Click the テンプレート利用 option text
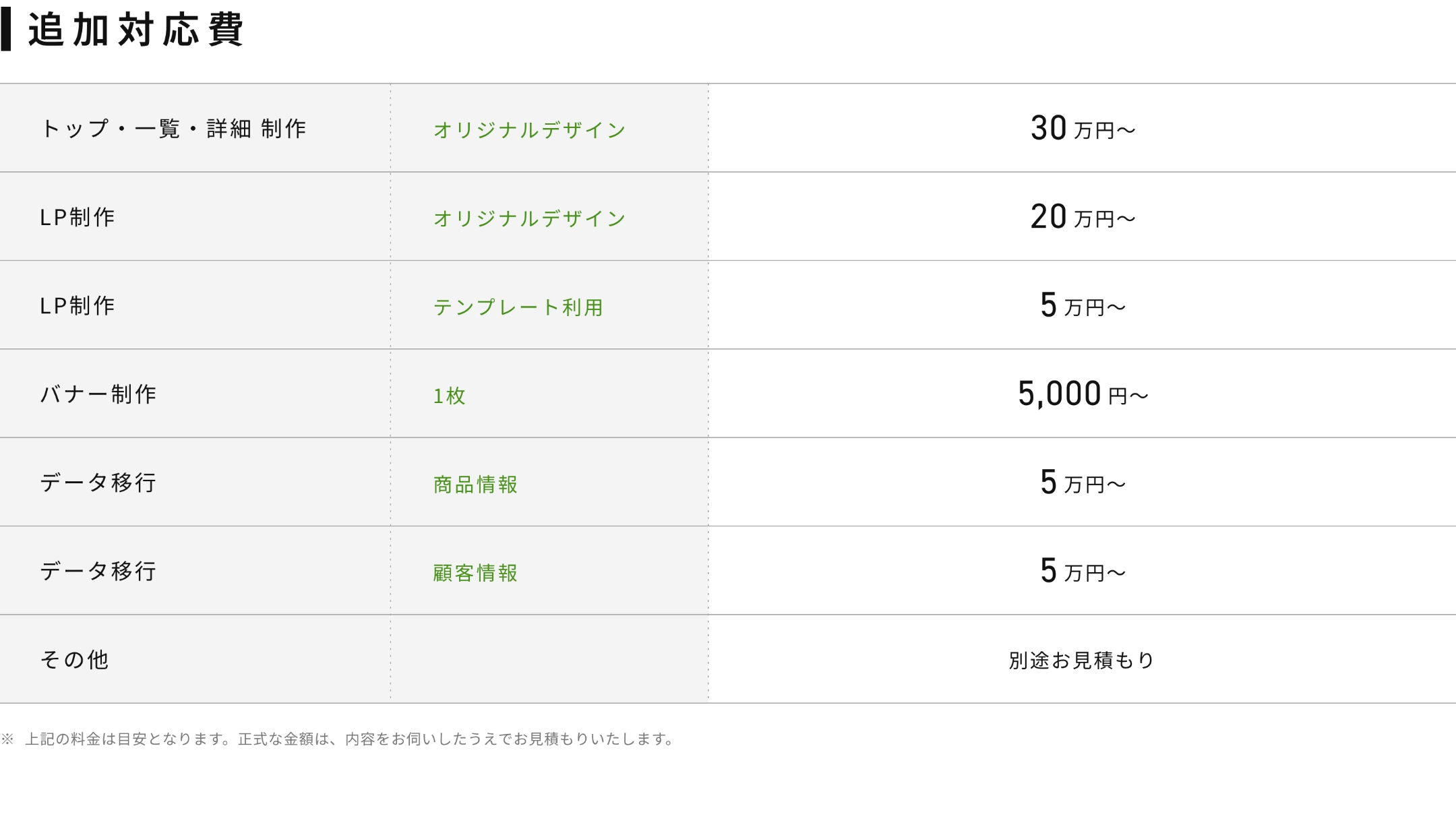Image resolution: width=1456 pixels, height=829 pixels. (518, 307)
